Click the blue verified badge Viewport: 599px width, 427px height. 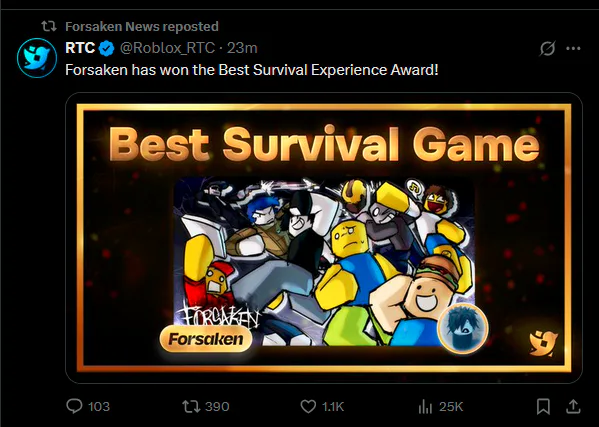(107, 49)
